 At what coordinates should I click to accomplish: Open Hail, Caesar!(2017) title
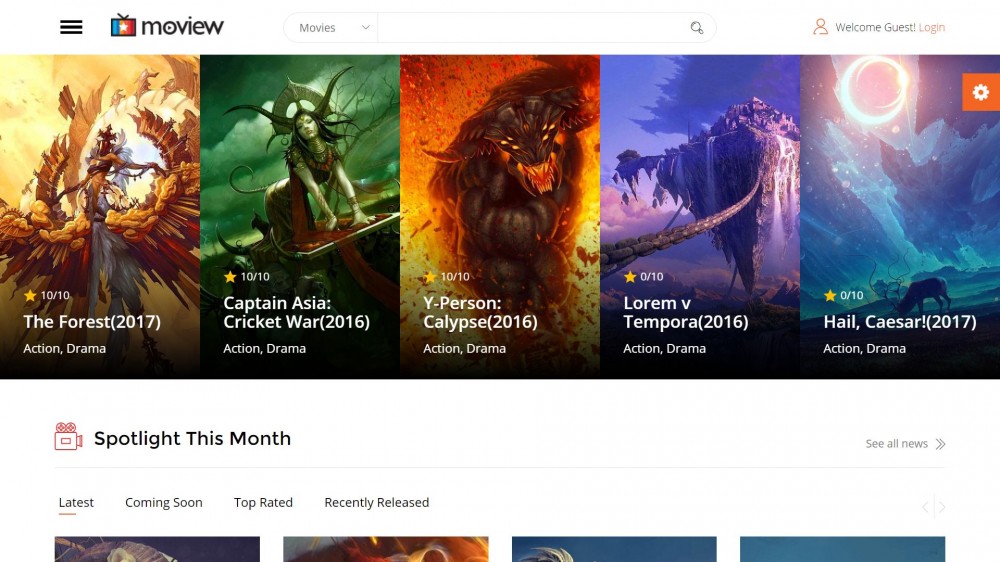900,322
